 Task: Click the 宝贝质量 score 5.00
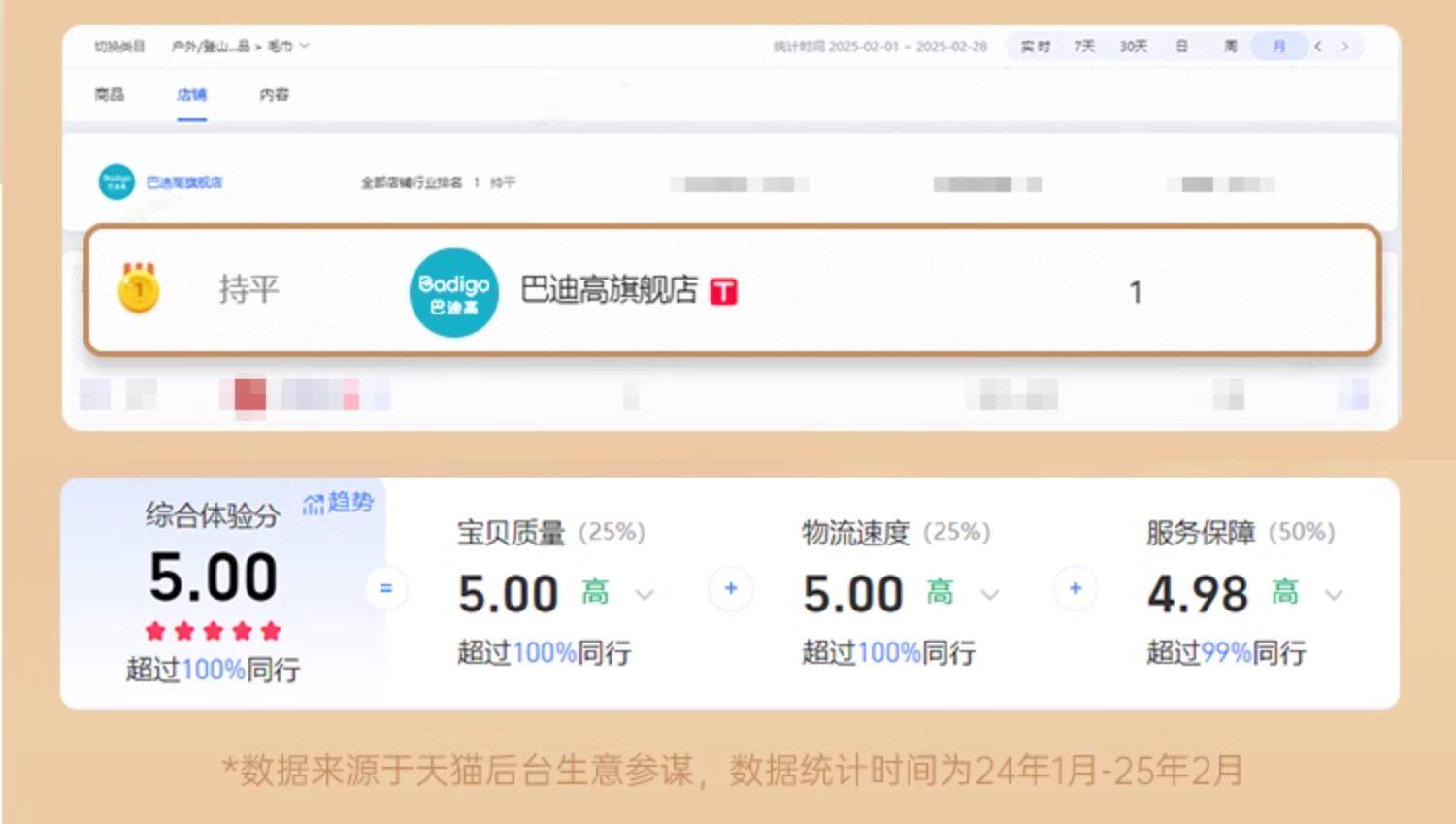(508, 594)
